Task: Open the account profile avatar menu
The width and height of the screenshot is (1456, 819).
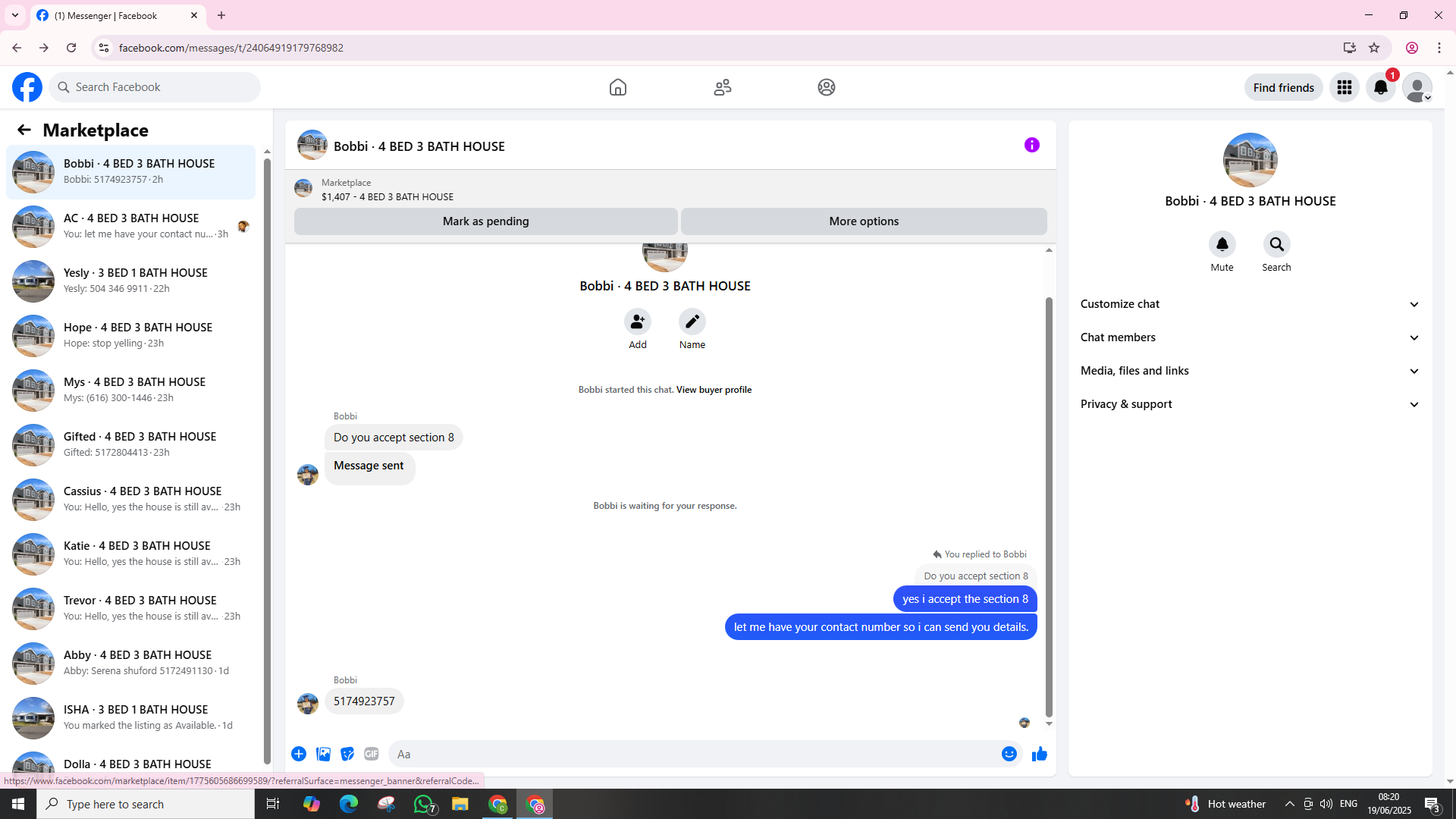Action: (x=1417, y=87)
